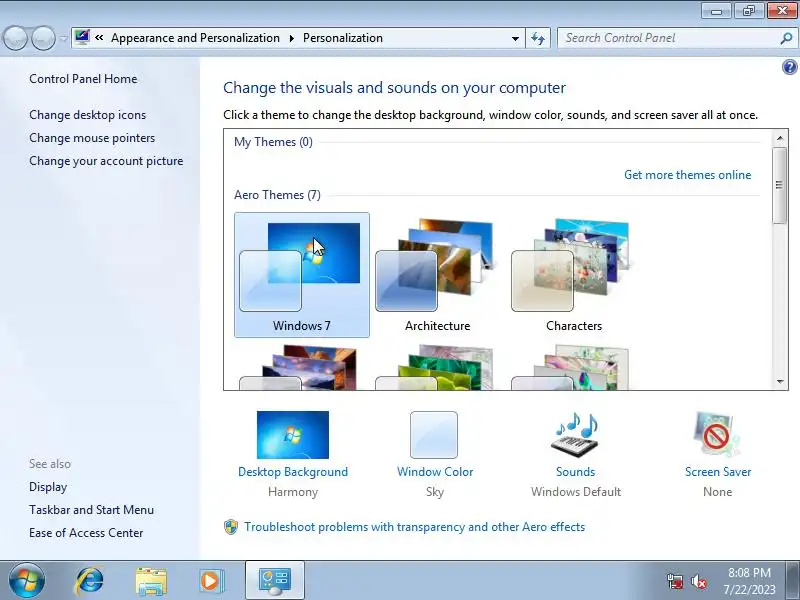The image size is (800, 600).
Task: Expand the double-chevron breadcrumb overflow
Action: 99,38
